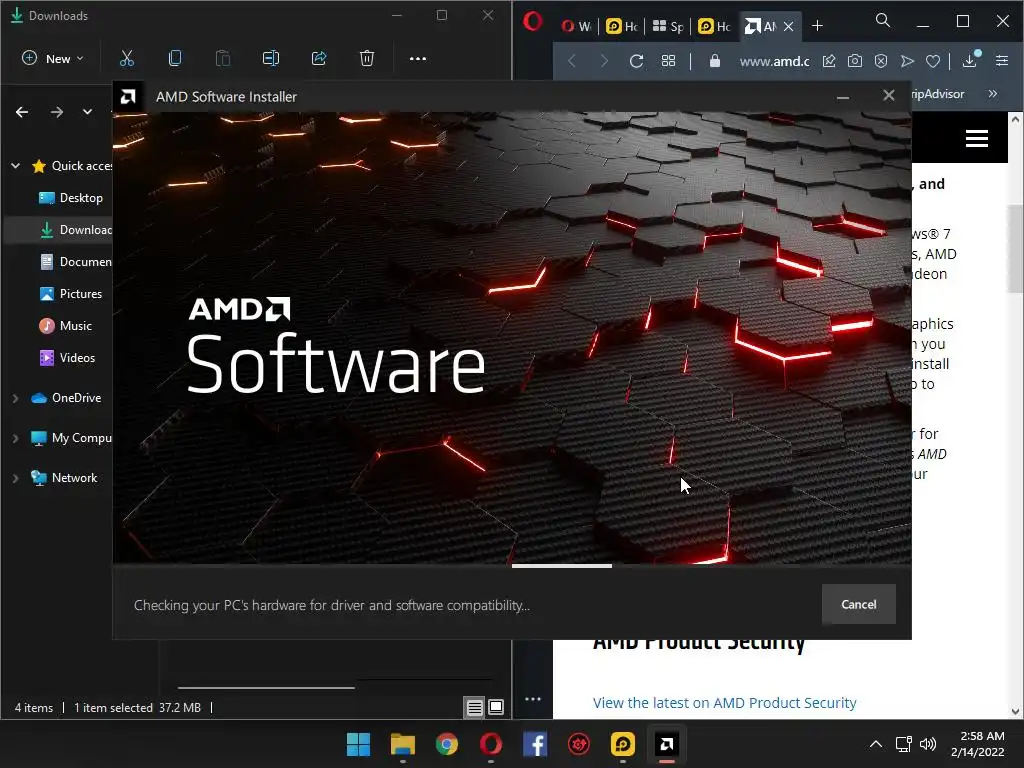1024x768 pixels.
Task: Select Music in the navigation pane
Action: (x=65, y=326)
